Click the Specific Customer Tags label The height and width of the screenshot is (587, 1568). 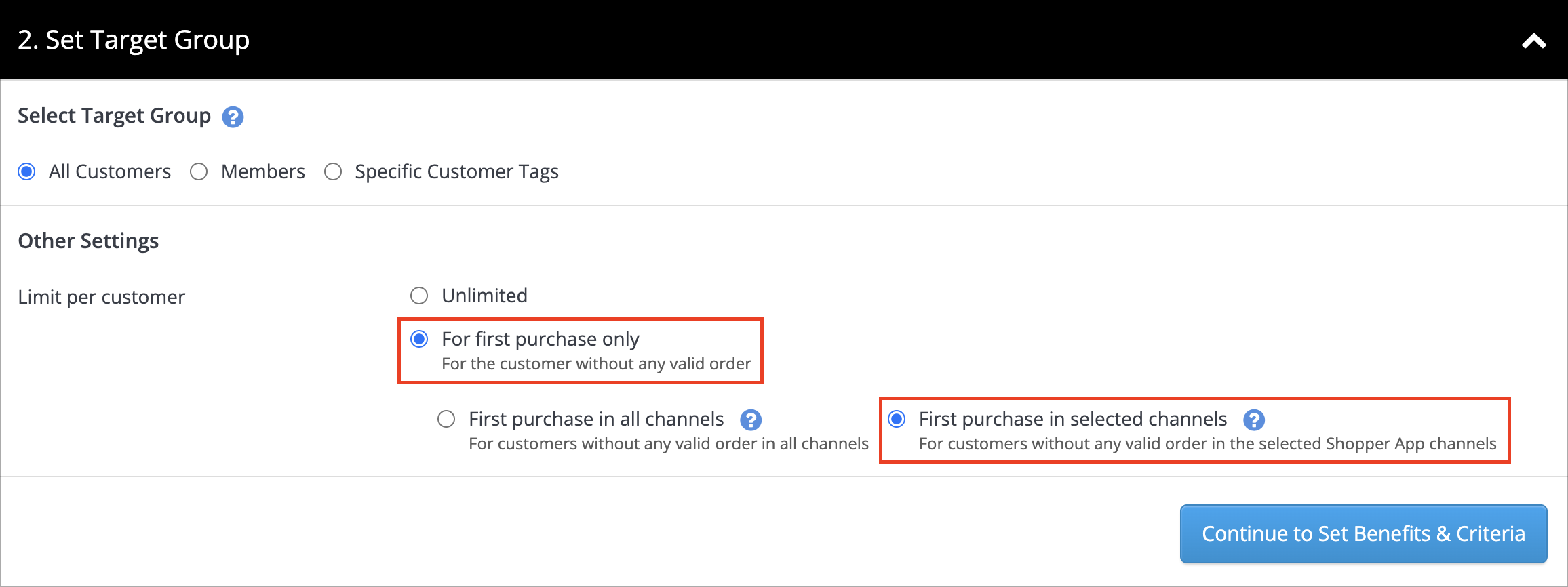[x=456, y=171]
